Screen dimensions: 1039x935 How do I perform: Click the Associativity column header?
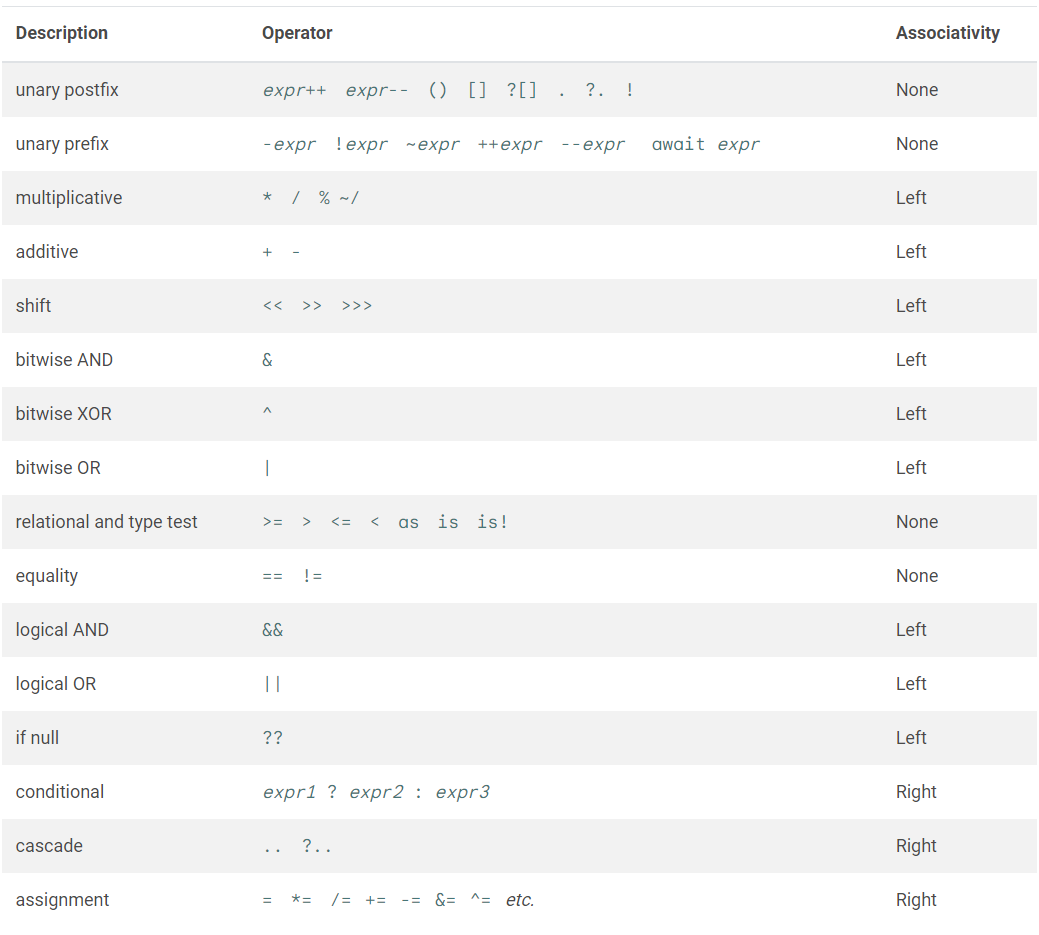click(x=947, y=33)
